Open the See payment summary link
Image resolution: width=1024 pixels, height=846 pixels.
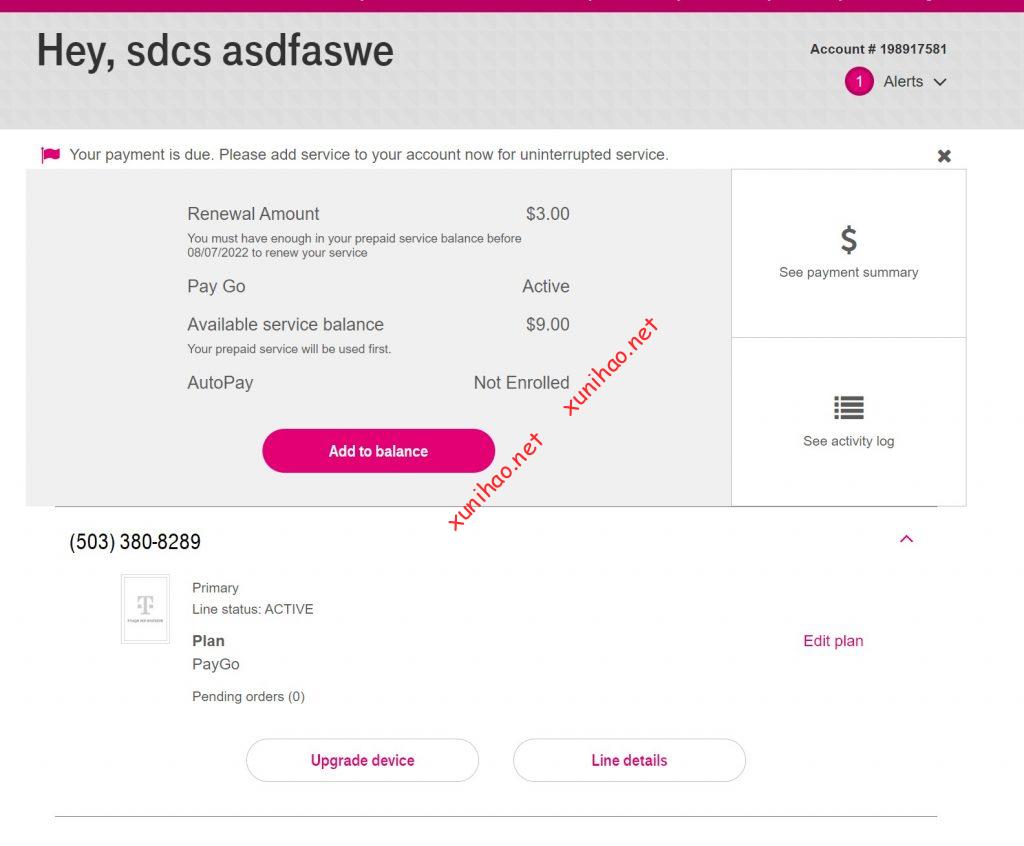[x=848, y=272]
